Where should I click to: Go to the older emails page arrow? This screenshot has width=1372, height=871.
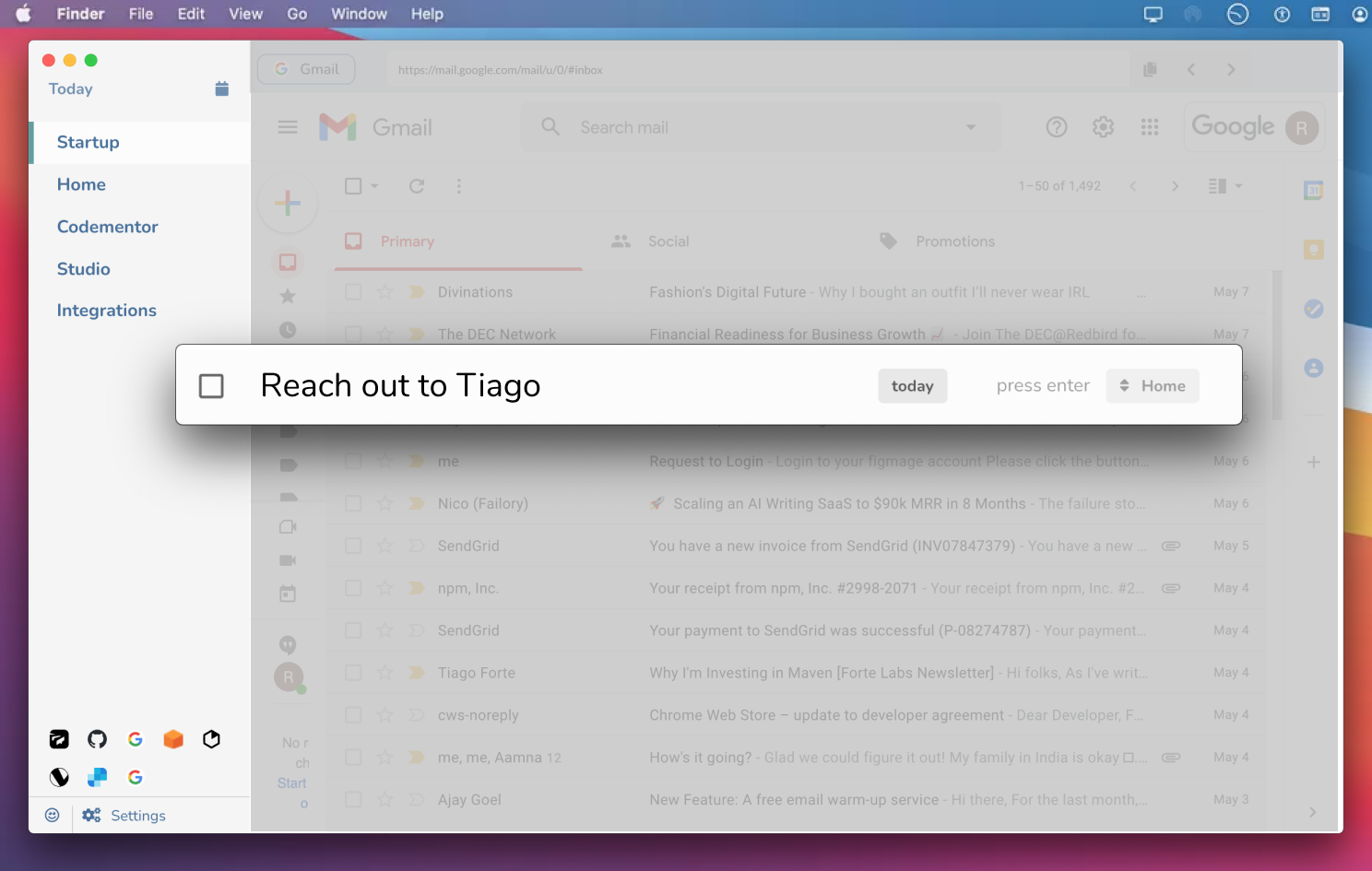pyautogui.click(x=1175, y=186)
